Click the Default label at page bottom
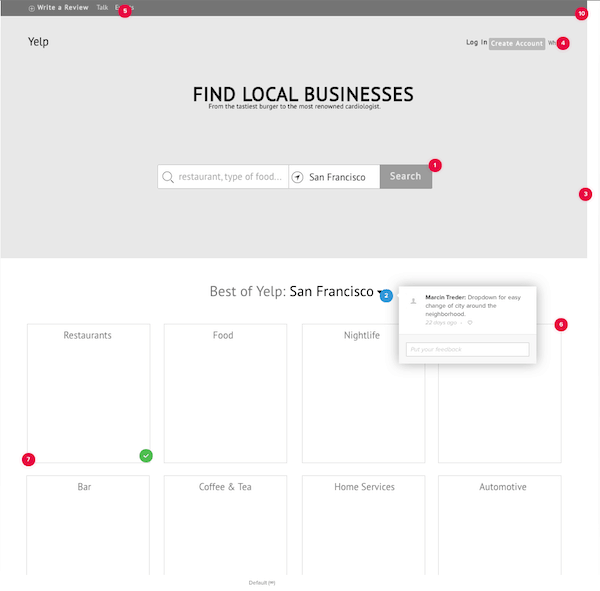The image size is (600, 591). (x=262, y=583)
